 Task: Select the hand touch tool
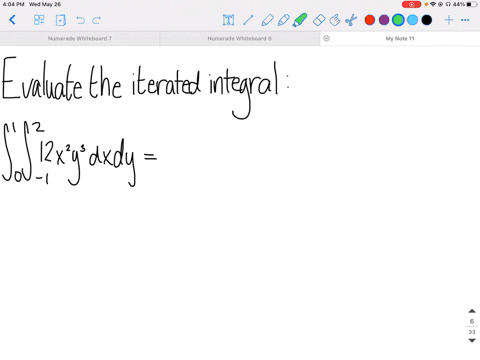(x=335, y=20)
